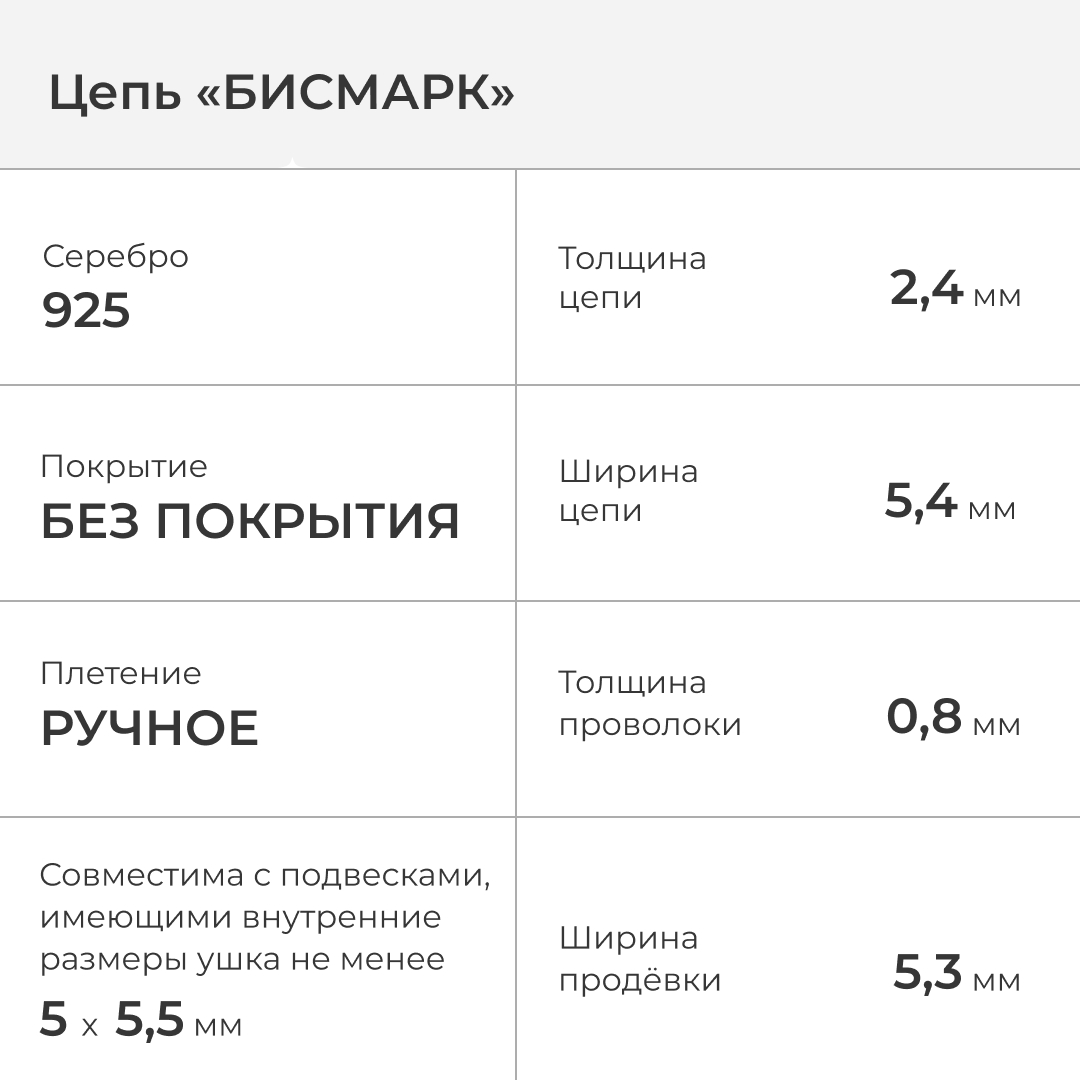
Task: Select the "Толщина цепи" label
Action: click(x=632, y=278)
